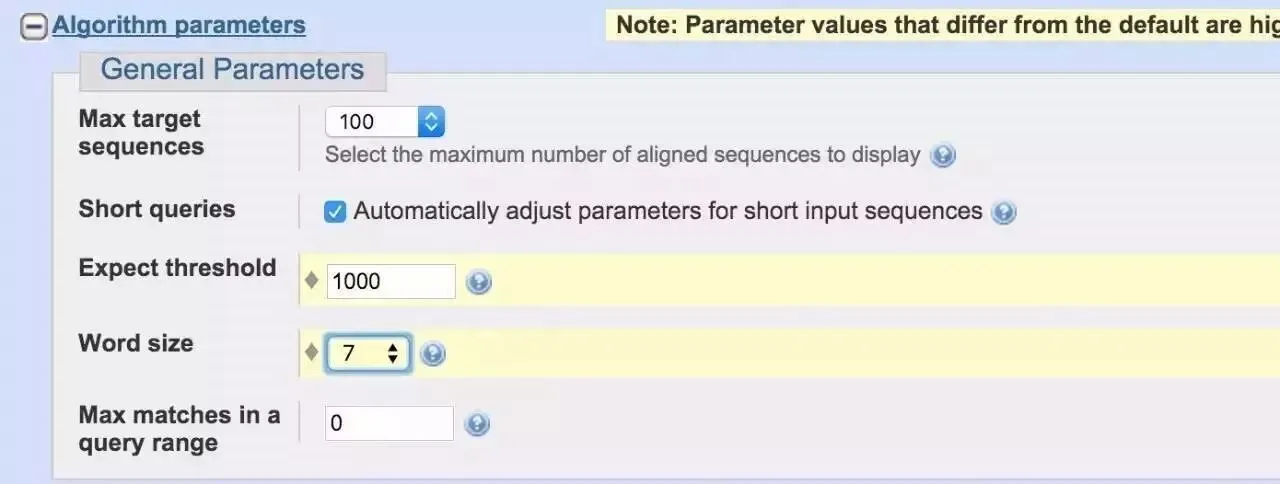
Task: Click the Word size label
Action: click(x=136, y=343)
